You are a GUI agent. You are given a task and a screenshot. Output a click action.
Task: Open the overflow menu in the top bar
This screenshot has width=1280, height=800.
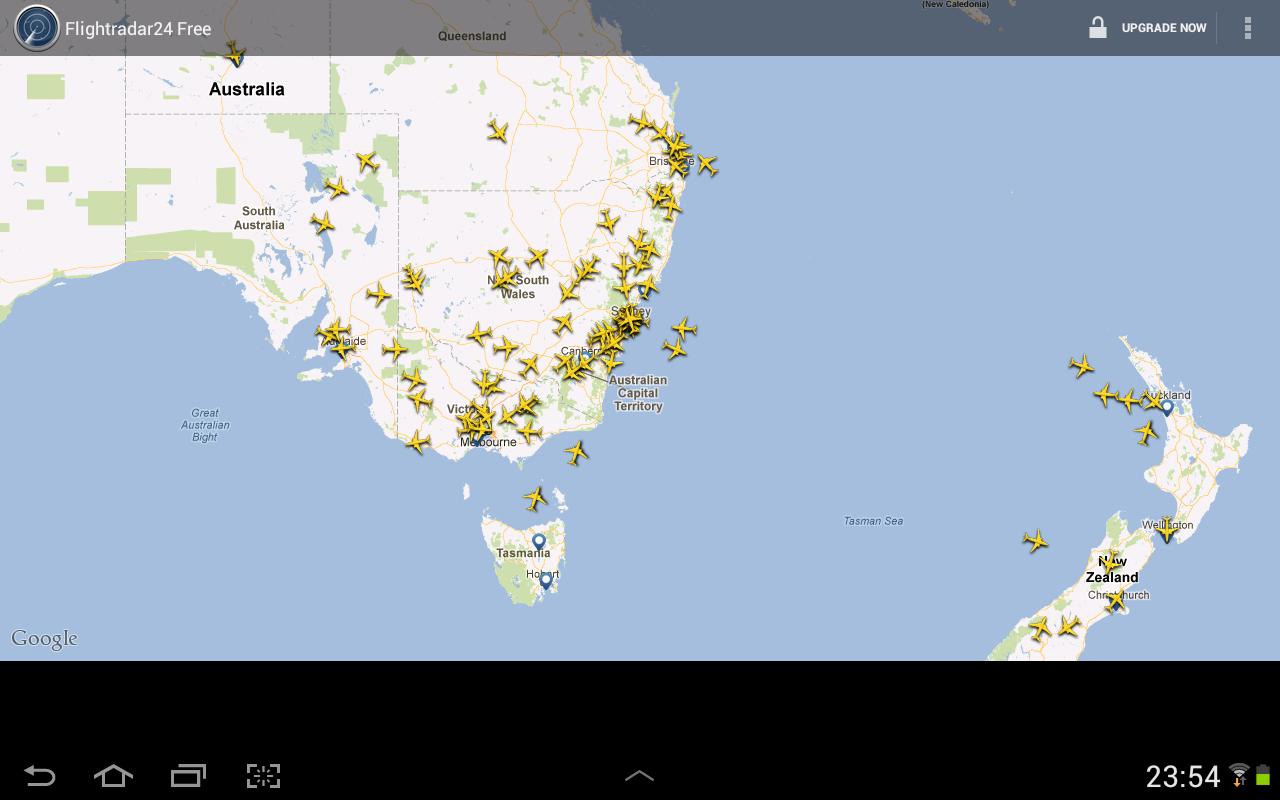(1247, 27)
